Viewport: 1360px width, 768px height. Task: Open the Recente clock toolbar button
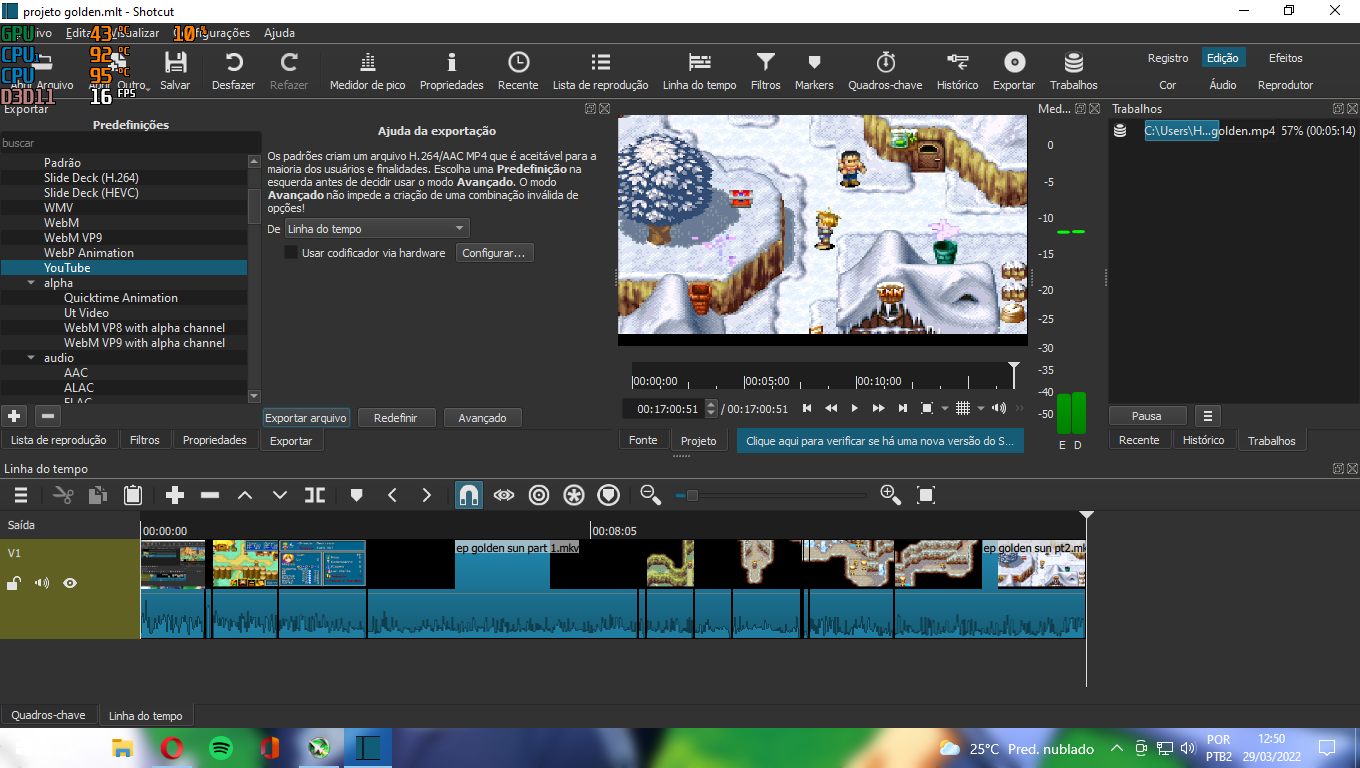518,71
